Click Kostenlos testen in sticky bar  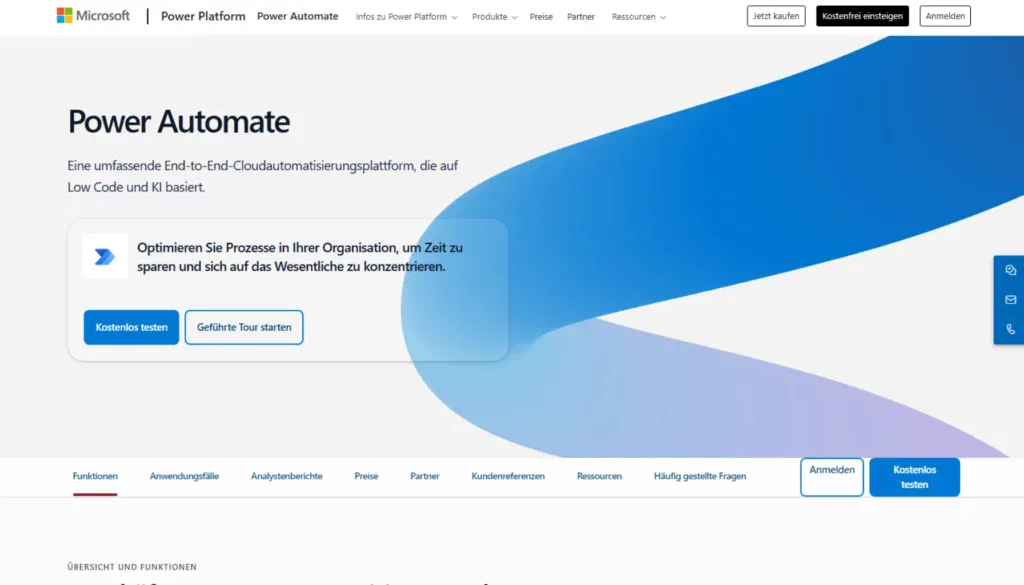pyautogui.click(x=914, y=477)
